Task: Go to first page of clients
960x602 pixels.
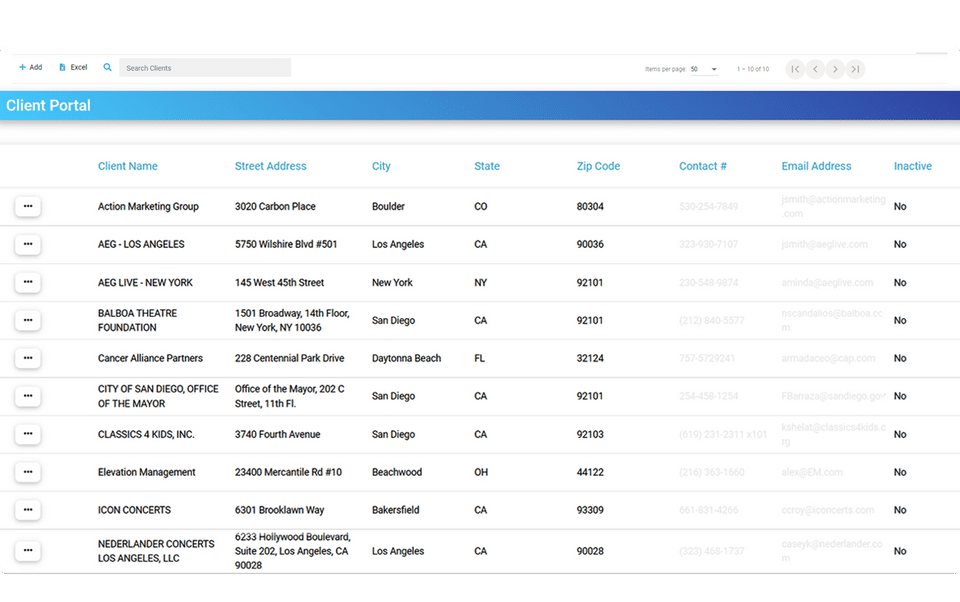Action: click(795, 69)
